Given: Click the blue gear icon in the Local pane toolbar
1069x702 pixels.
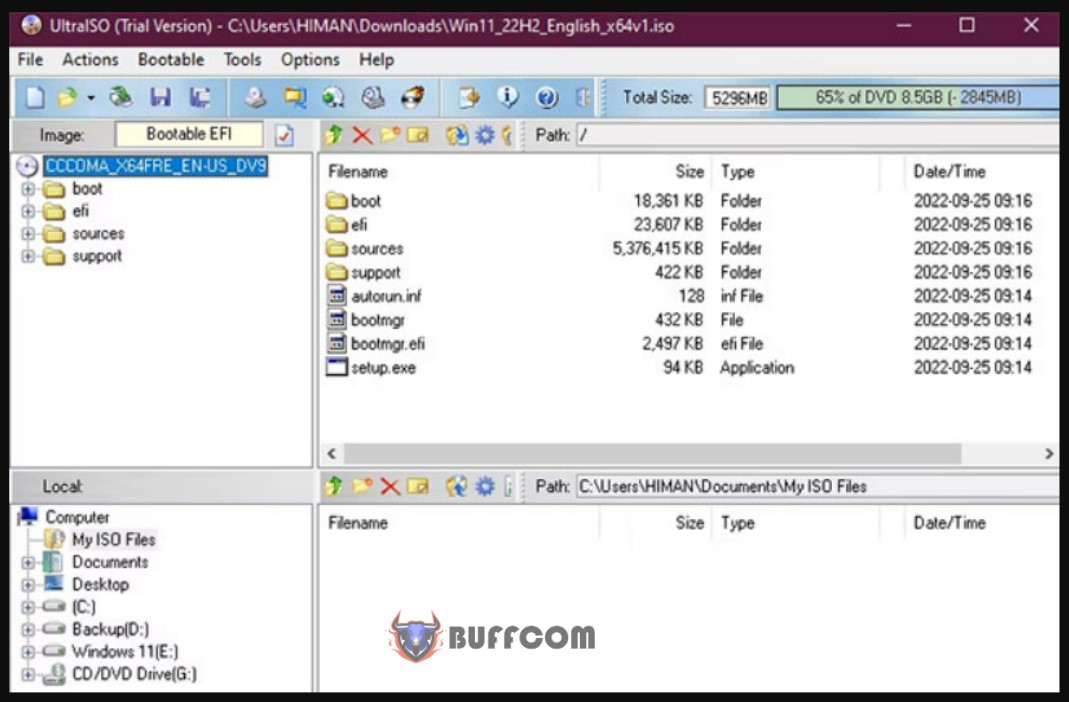Looking at the screenshot, I should click(485, 486).
